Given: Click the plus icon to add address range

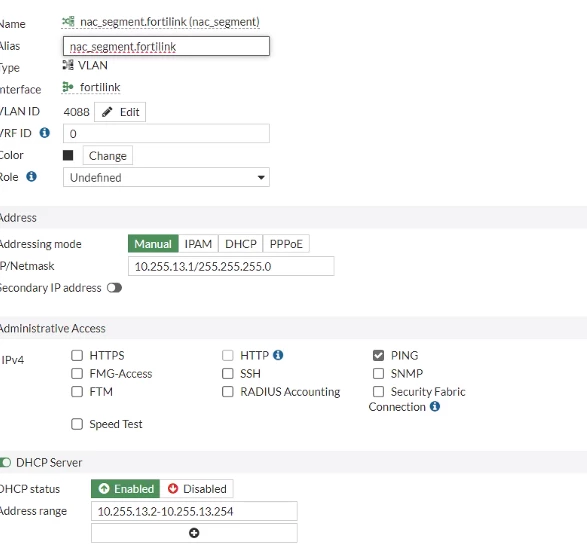Looking at the screenshot, I should point(194,533).
